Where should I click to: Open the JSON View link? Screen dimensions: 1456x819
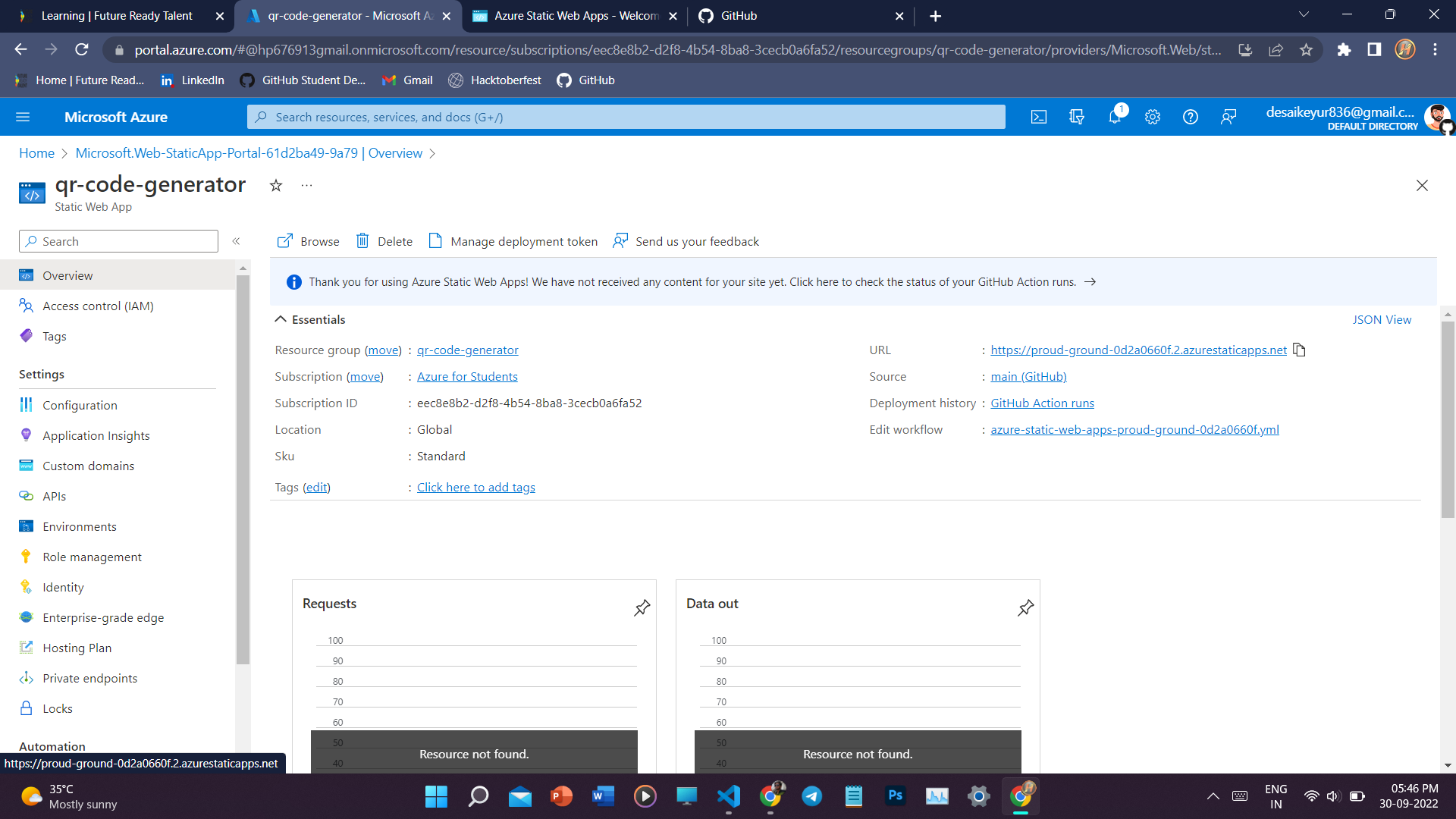tap(1382, 319)
